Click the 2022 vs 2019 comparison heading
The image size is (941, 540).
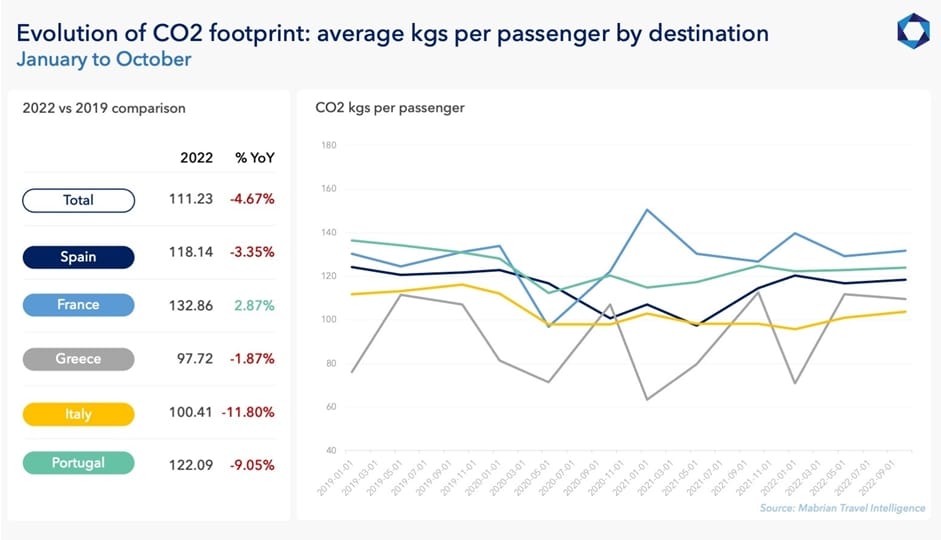[104, 107]
